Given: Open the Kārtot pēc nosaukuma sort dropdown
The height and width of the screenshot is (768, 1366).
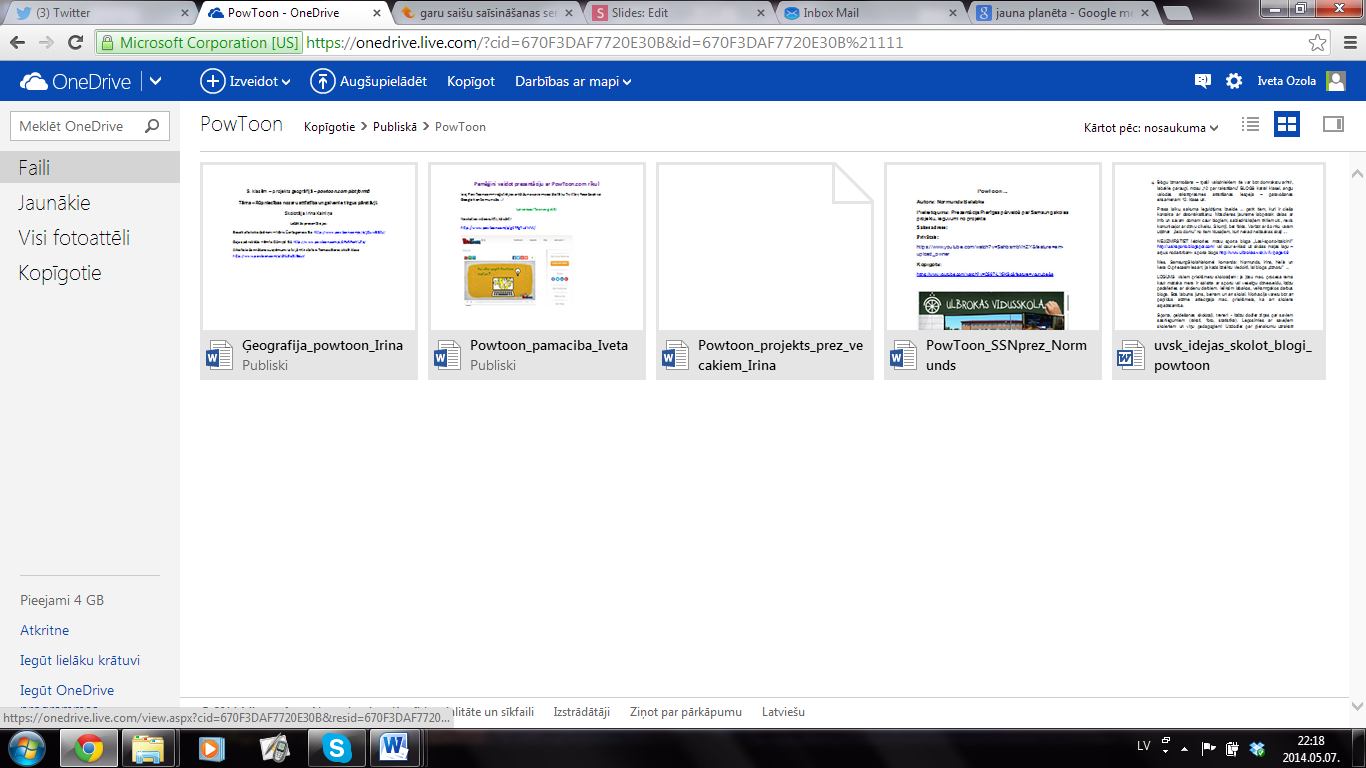Looking at the screenshot, I should tap(1151, 127).
